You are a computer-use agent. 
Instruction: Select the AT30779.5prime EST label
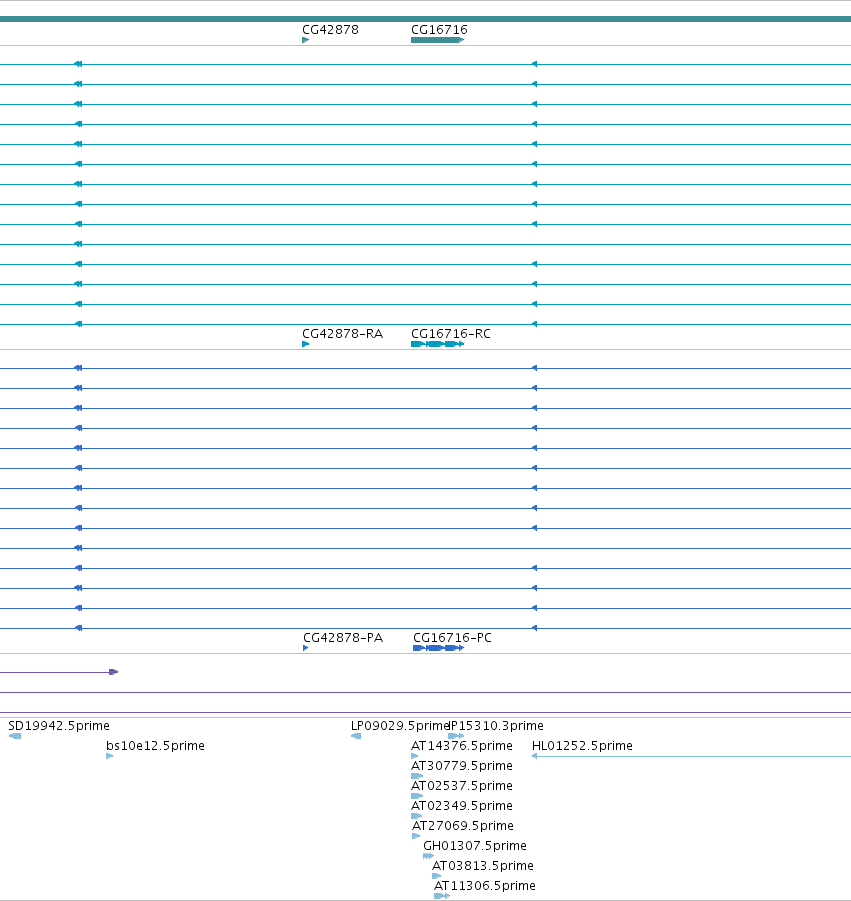point(461,766)
